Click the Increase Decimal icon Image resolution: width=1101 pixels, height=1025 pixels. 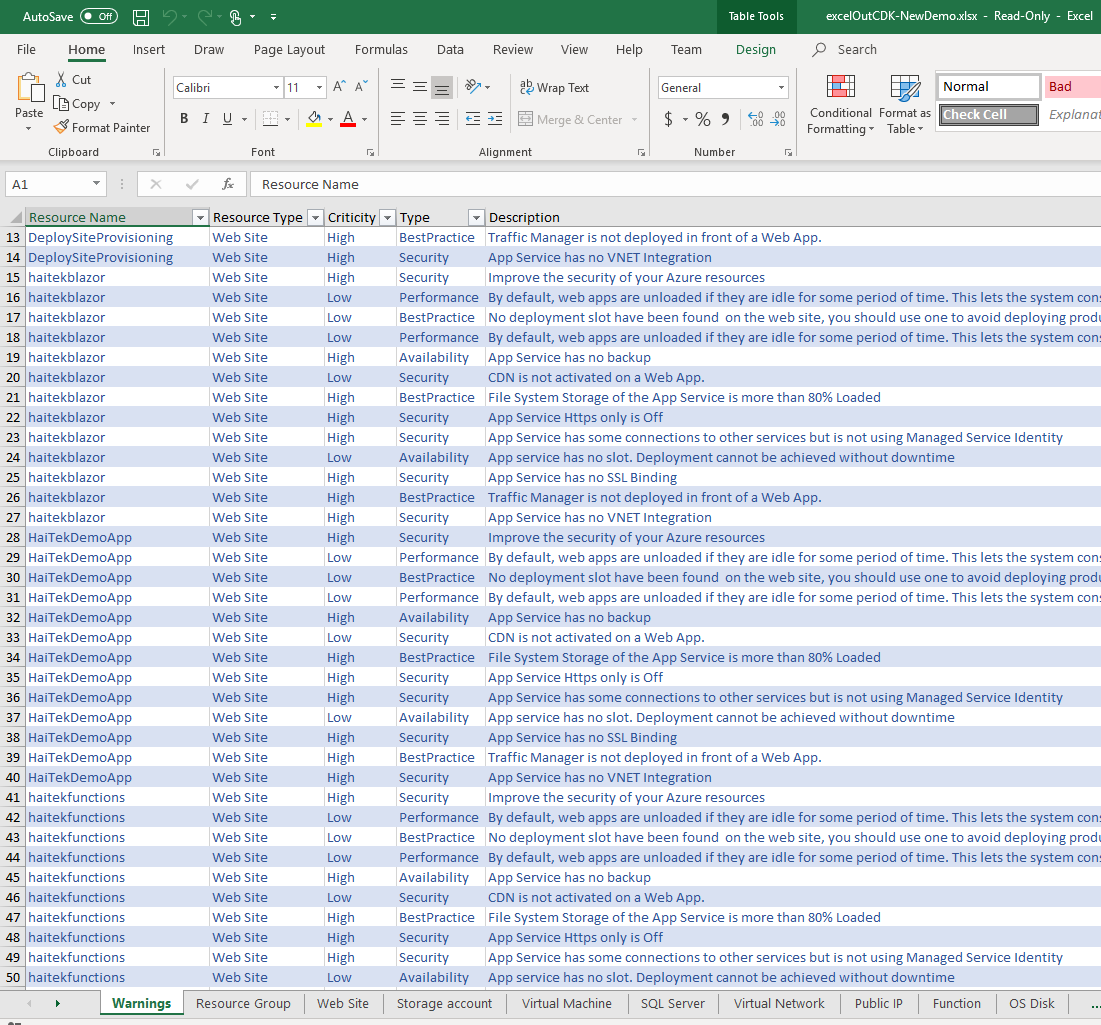[x=756, y=119]
